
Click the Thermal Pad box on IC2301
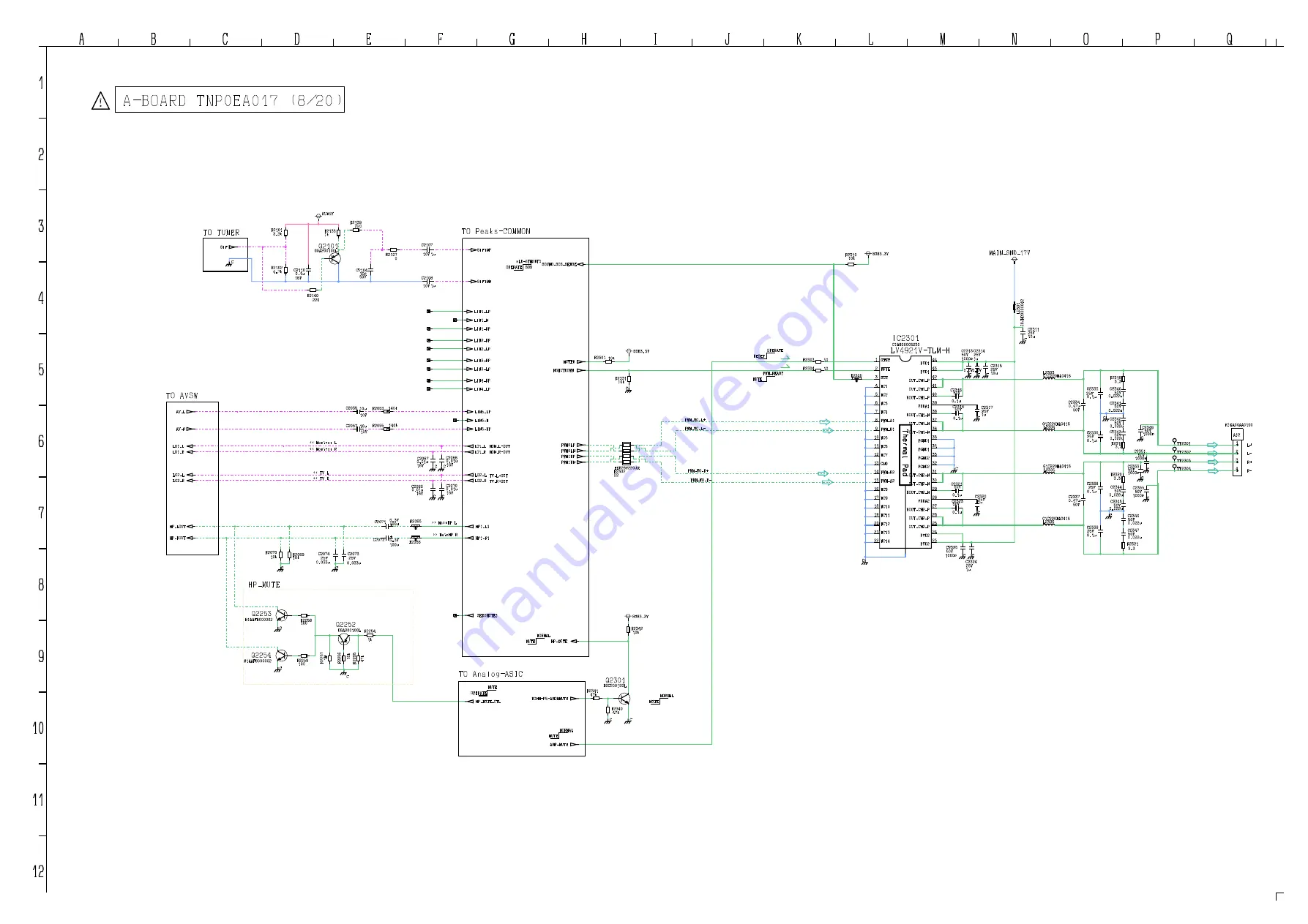coord(905,454)
